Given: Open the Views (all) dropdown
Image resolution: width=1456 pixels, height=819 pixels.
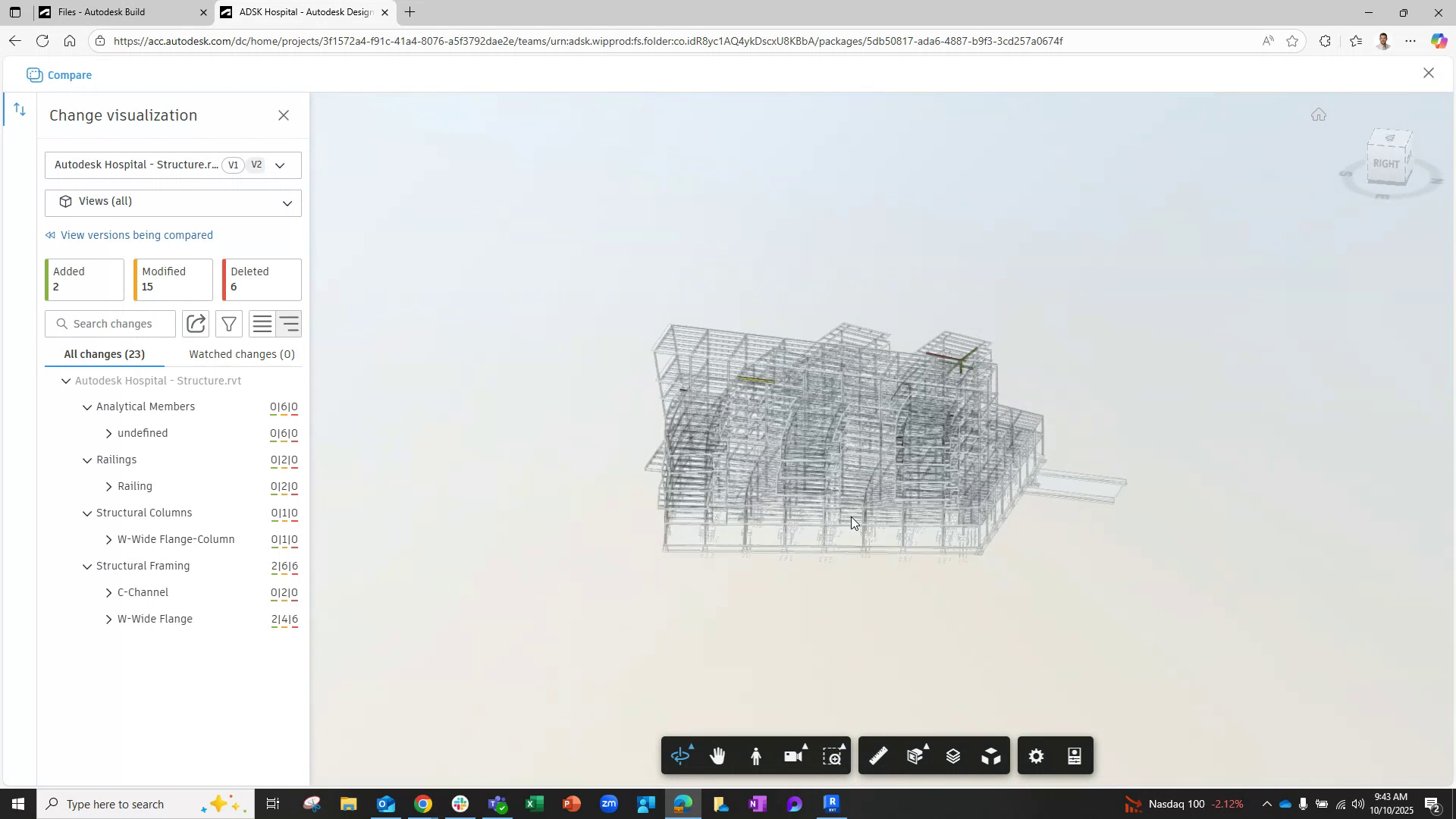Looking at the screenshot, I should click(173, 202).
